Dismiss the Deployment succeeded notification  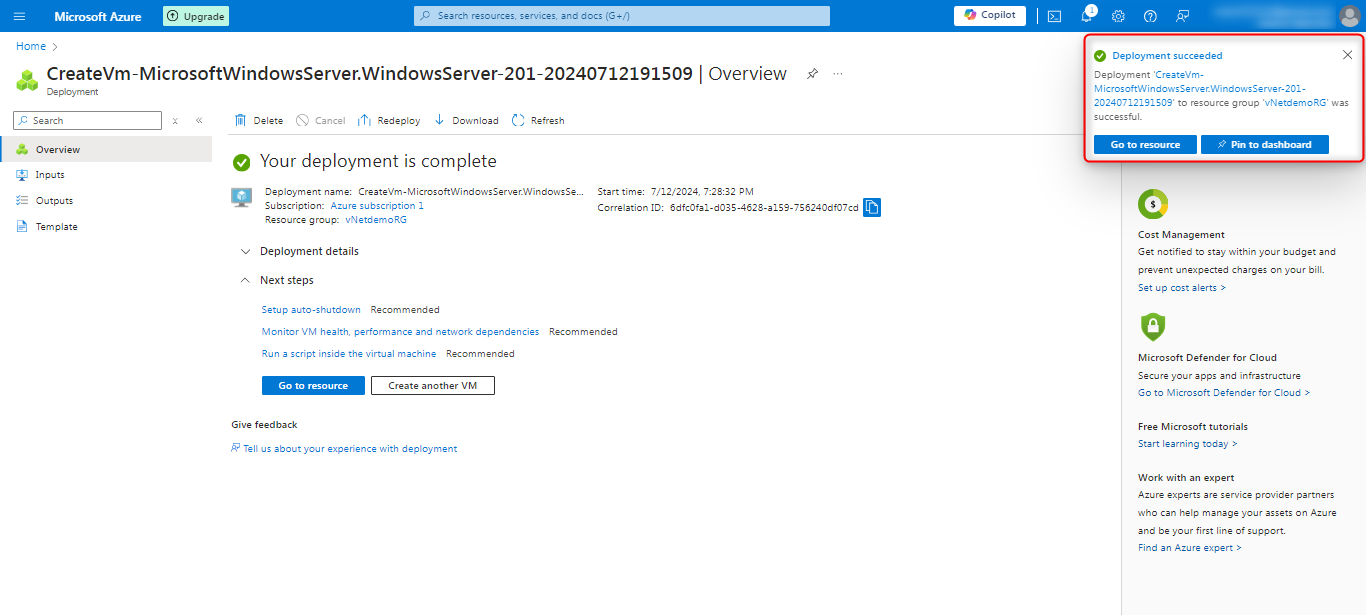[x=1347, y=55]
